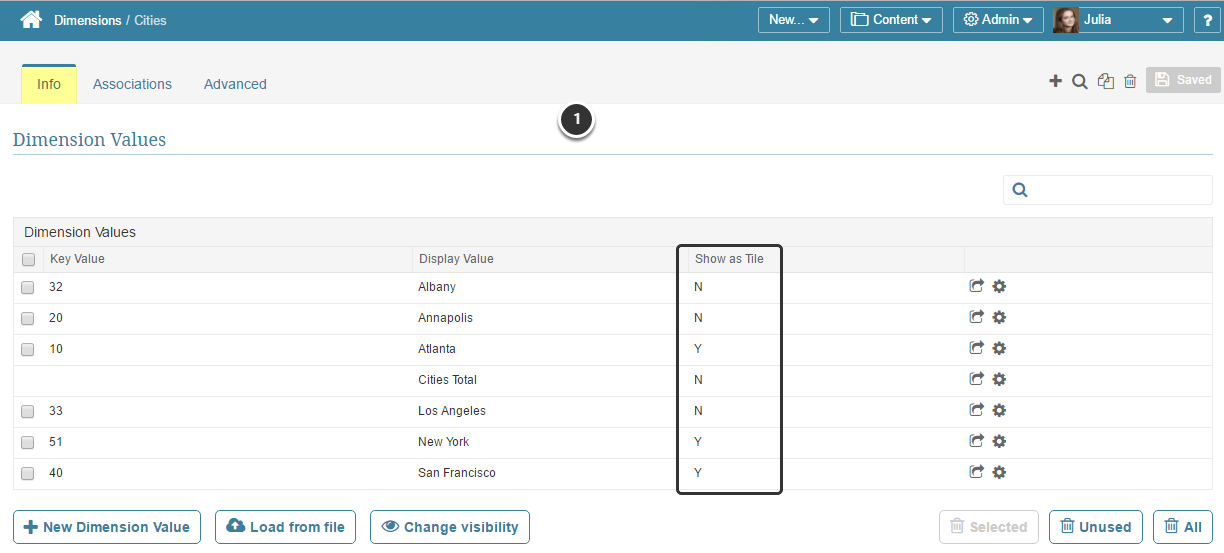Open gear settings for Cities Total row

(x=999, y=379)
